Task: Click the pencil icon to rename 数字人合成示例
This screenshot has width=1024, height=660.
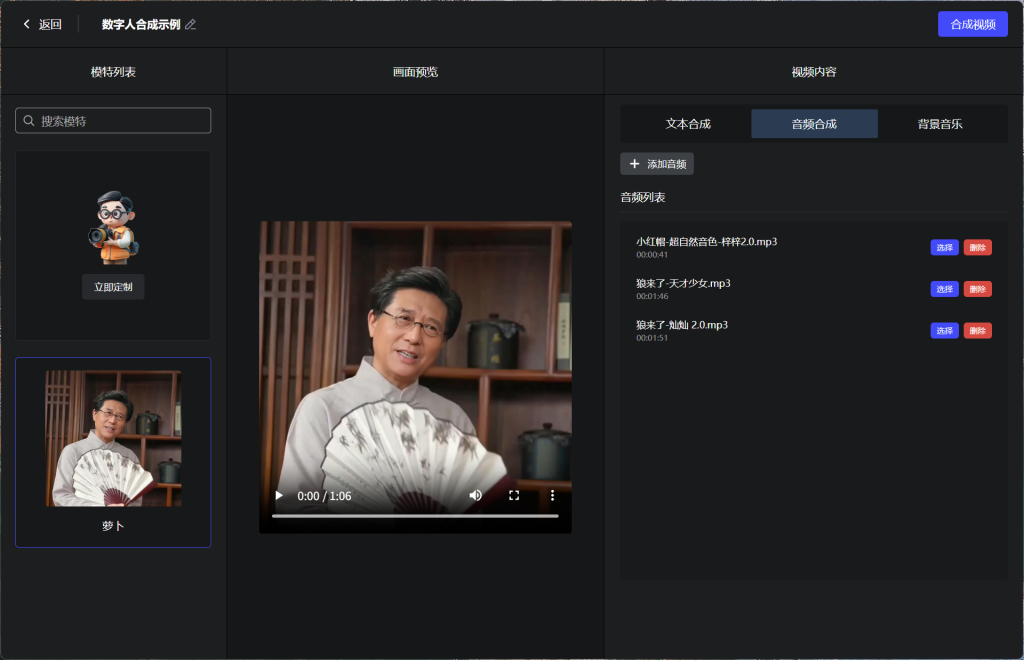Action: coord(191,25)
